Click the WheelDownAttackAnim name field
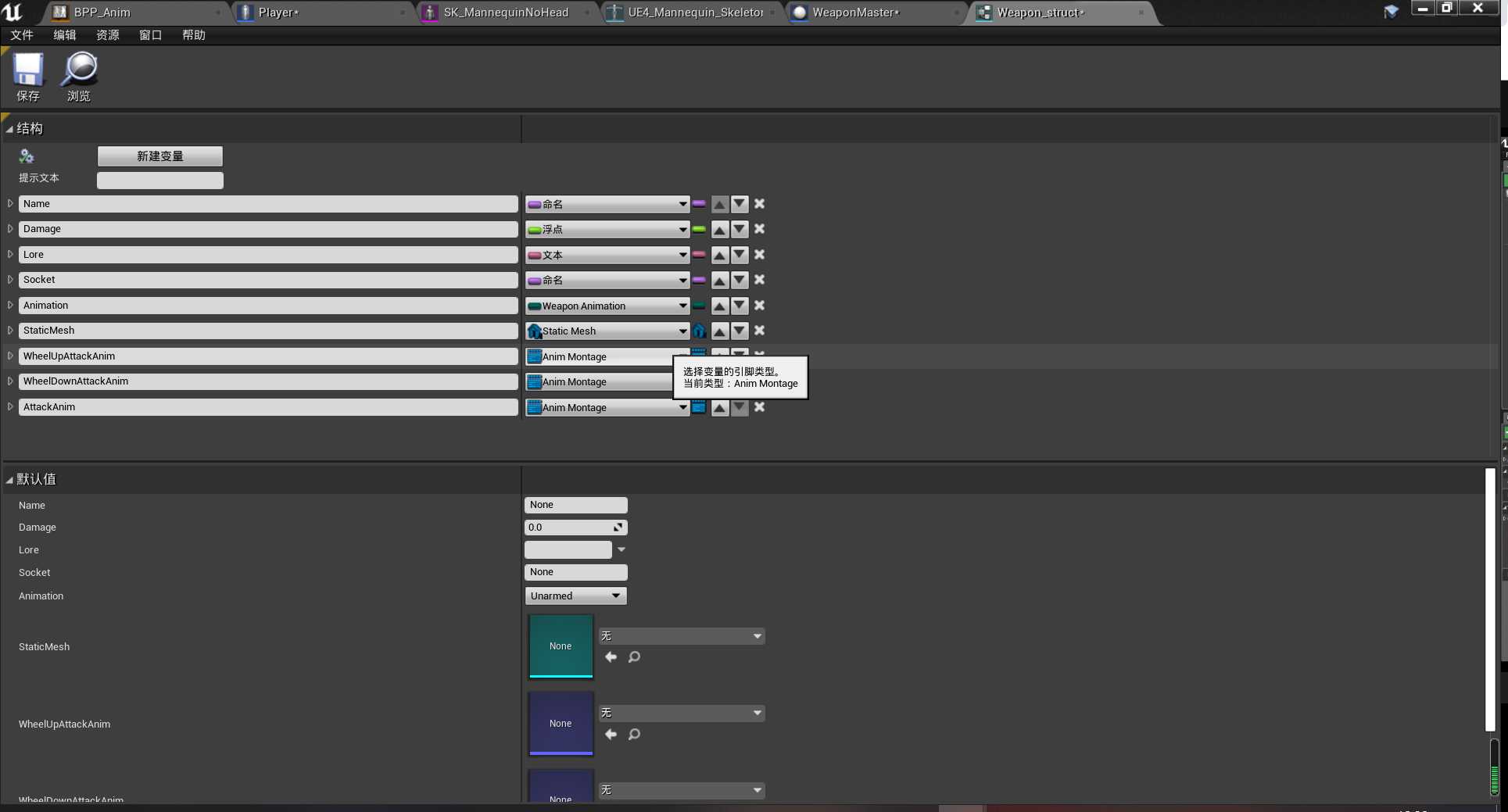Viewport: 1508px width, 812px height. tap(268, 381)
